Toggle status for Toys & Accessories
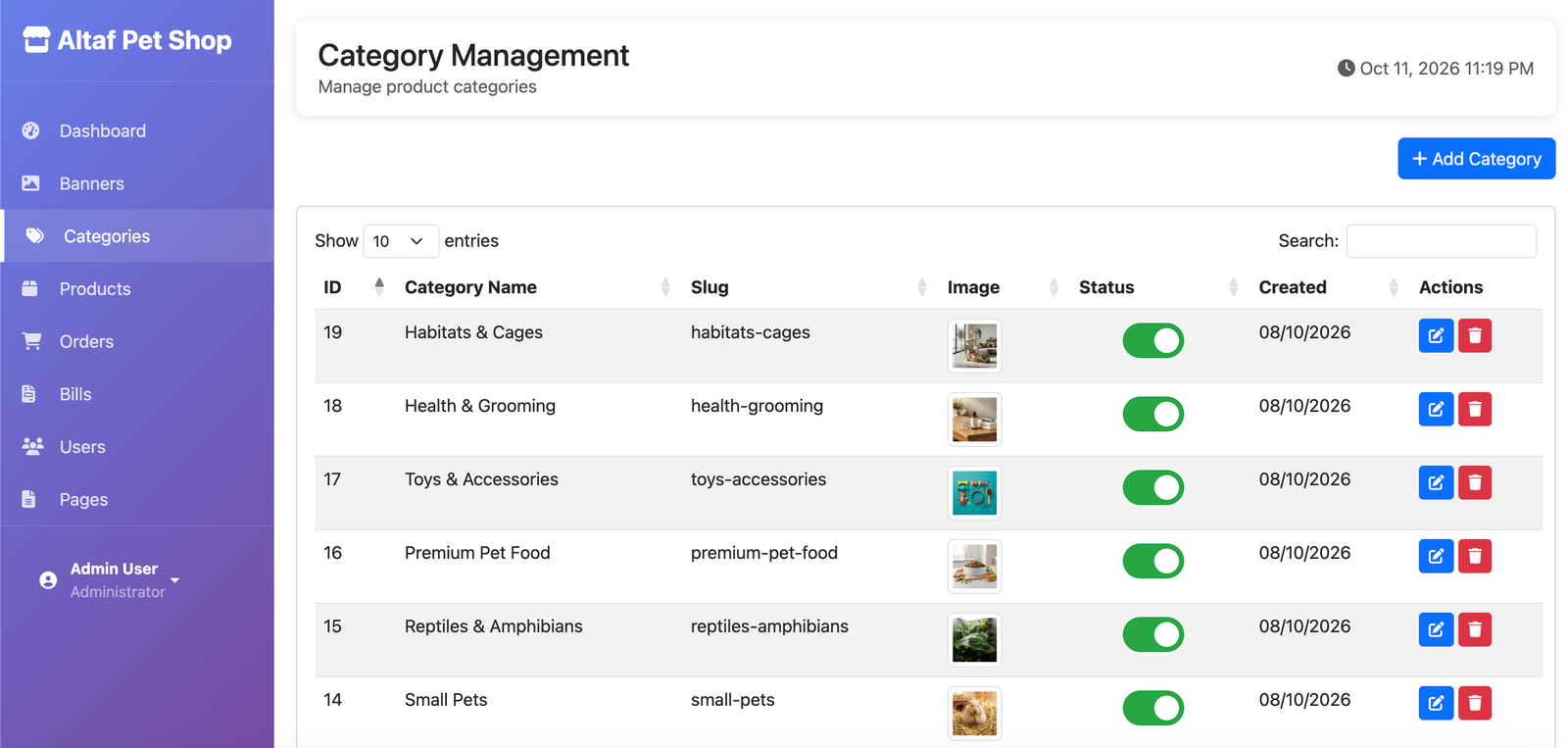This screenshot has width=1568, height=748. tap(1152, 487)
